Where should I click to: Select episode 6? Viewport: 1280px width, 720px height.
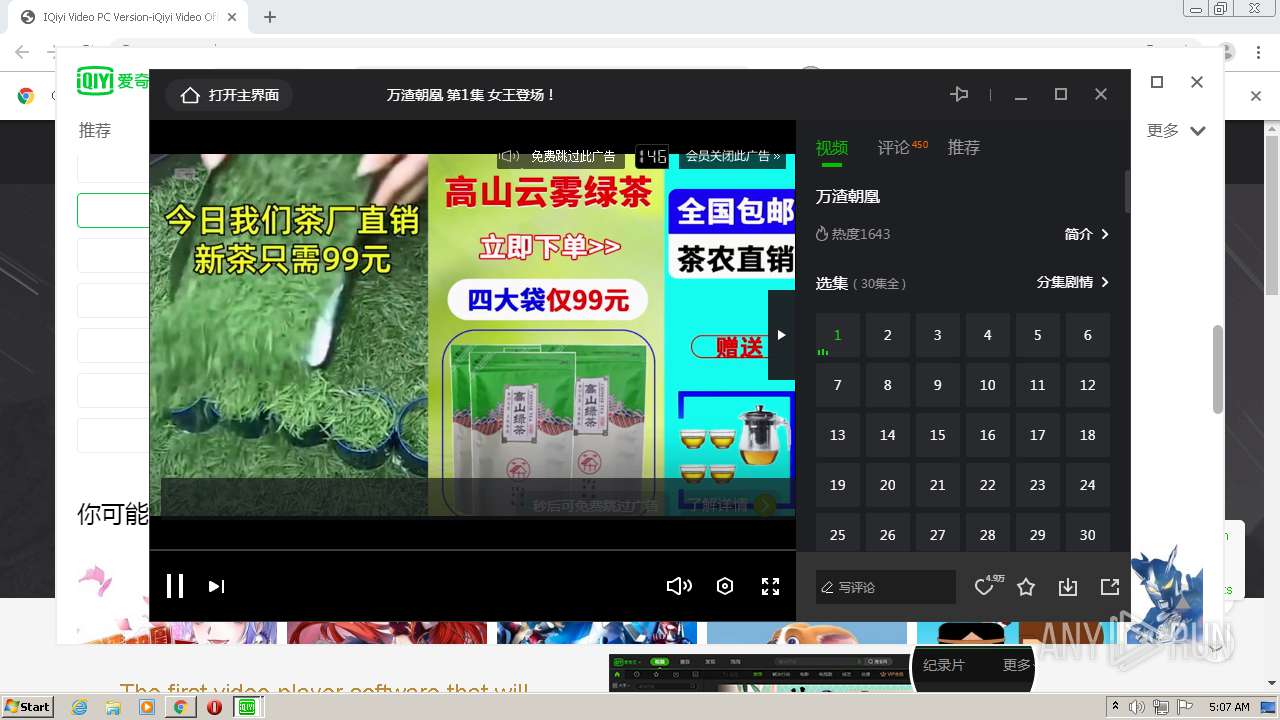coord(1088,335)
